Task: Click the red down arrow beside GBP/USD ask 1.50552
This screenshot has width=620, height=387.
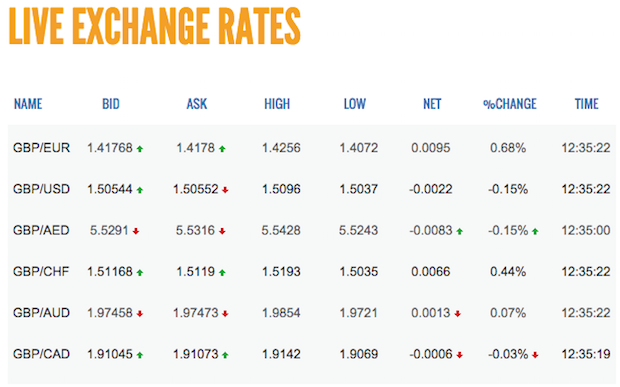Action: point(225,190)
